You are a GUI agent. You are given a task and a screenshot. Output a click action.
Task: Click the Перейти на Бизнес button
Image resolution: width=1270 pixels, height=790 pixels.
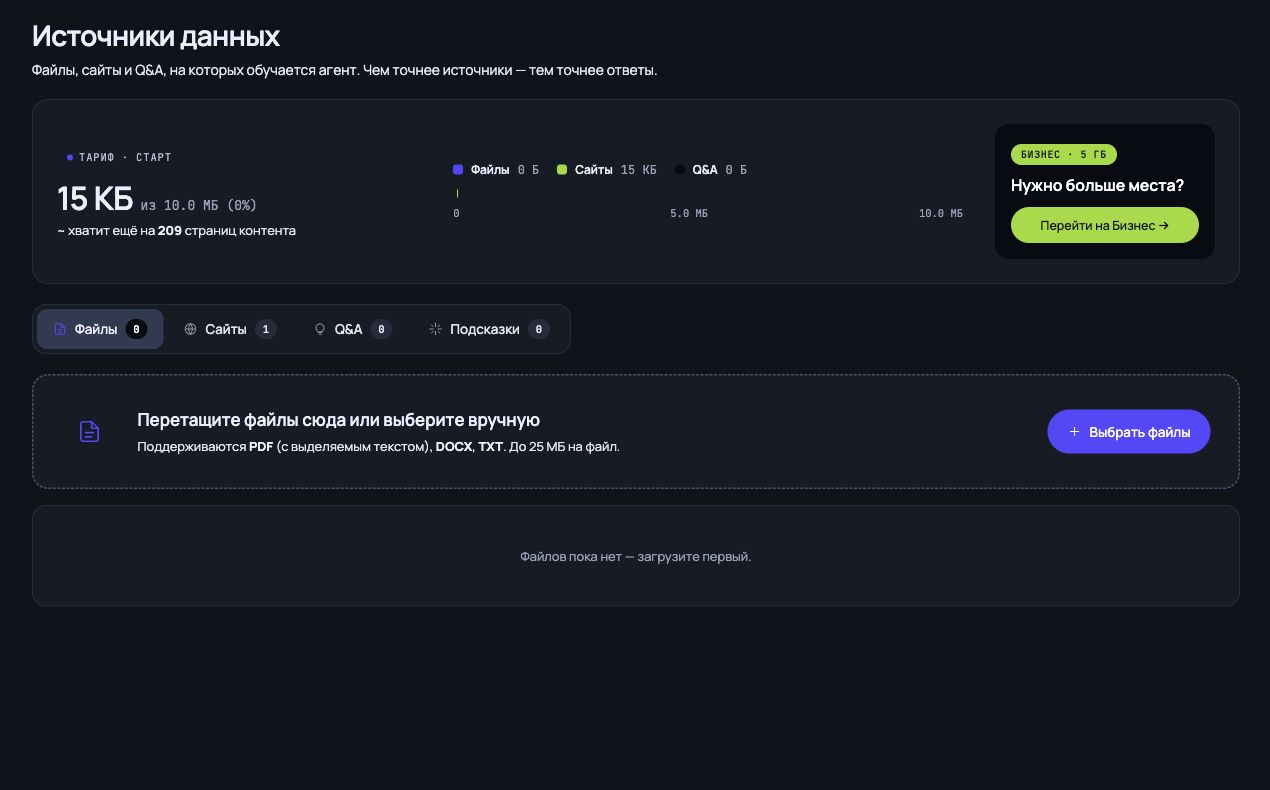tap(1105, 225)
